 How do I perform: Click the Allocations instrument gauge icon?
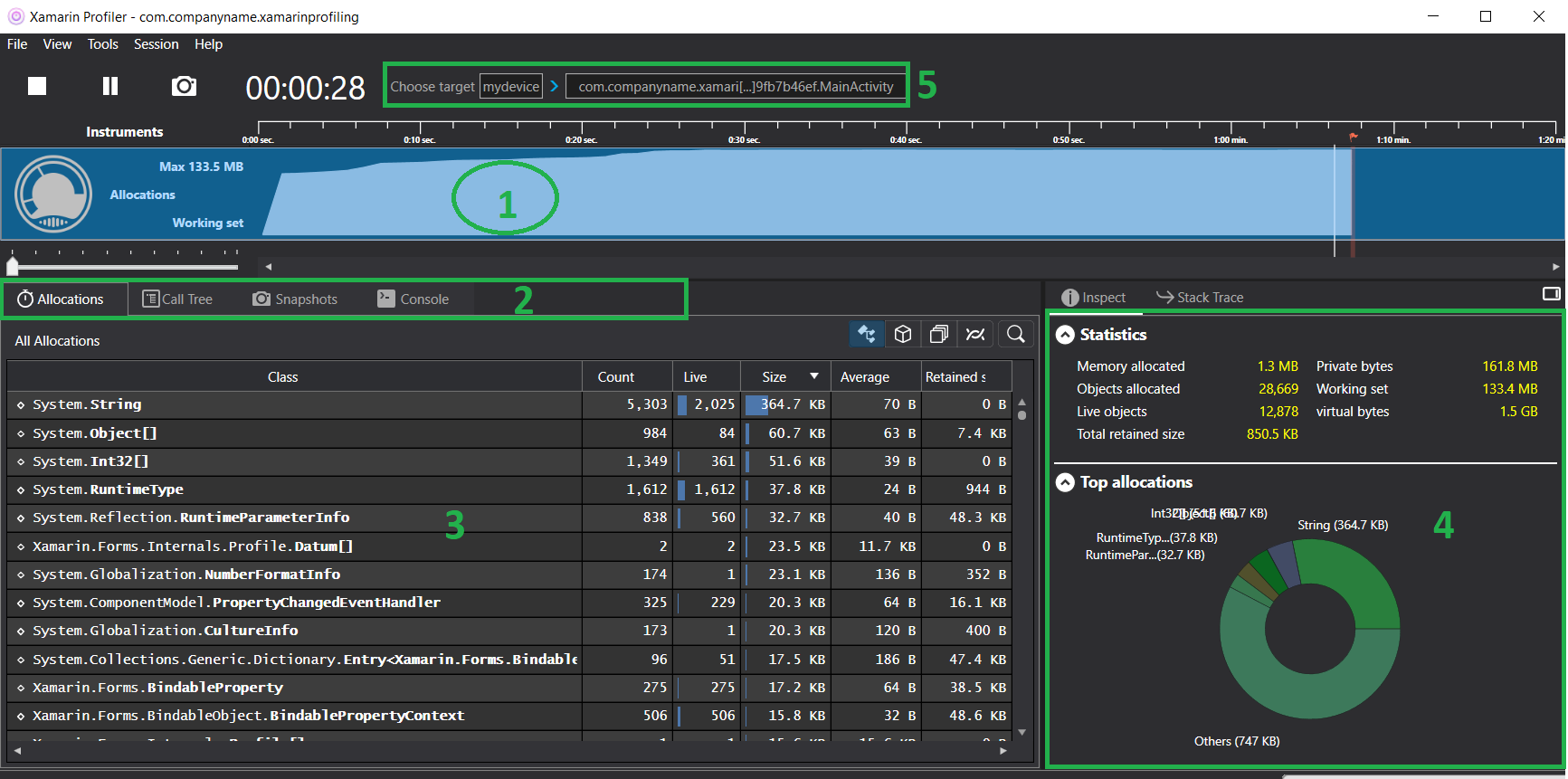pos(53,195)
